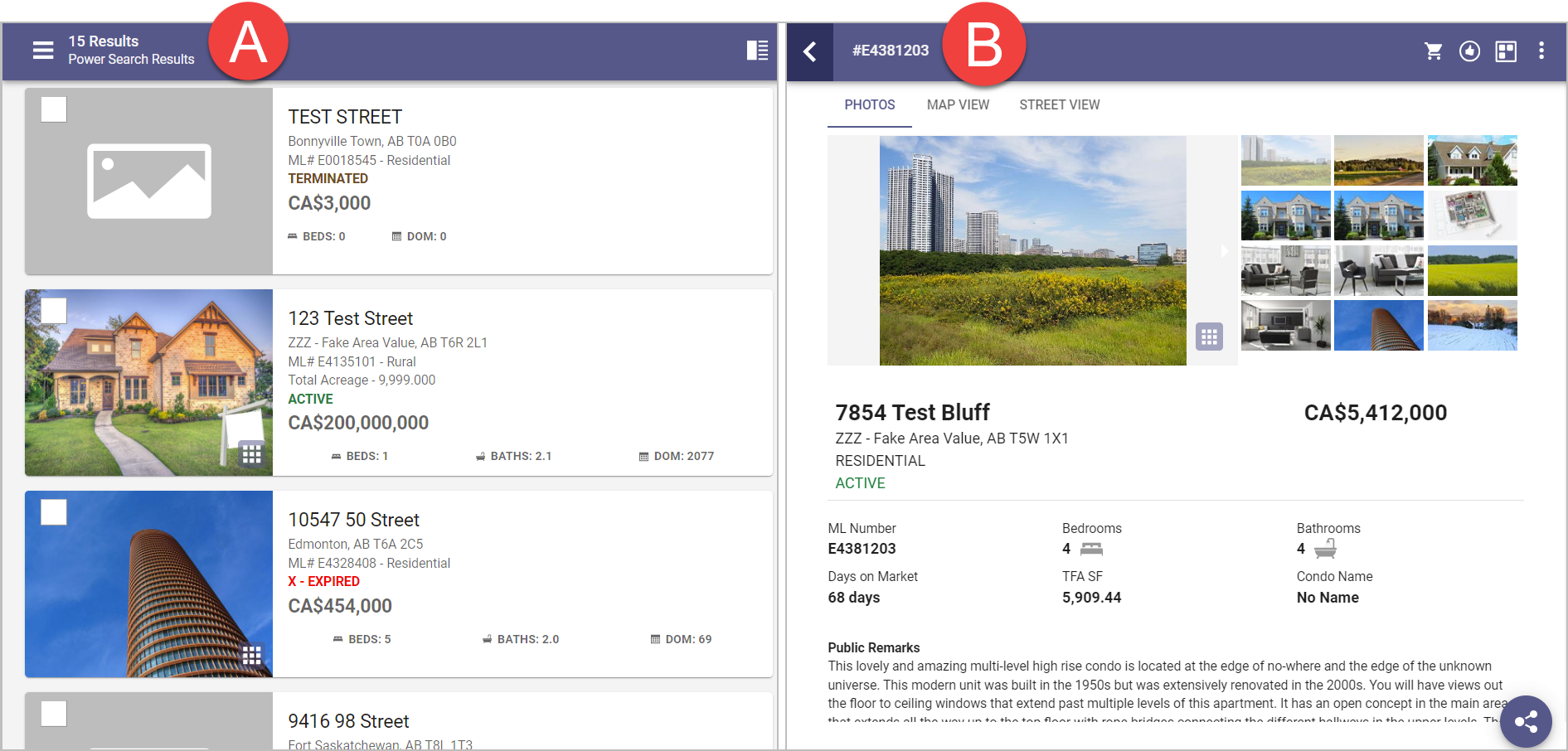This screenshot has width=1568, height=751.
Task: Select checkbox for TEST STREET listing
Action: point(54,109)
